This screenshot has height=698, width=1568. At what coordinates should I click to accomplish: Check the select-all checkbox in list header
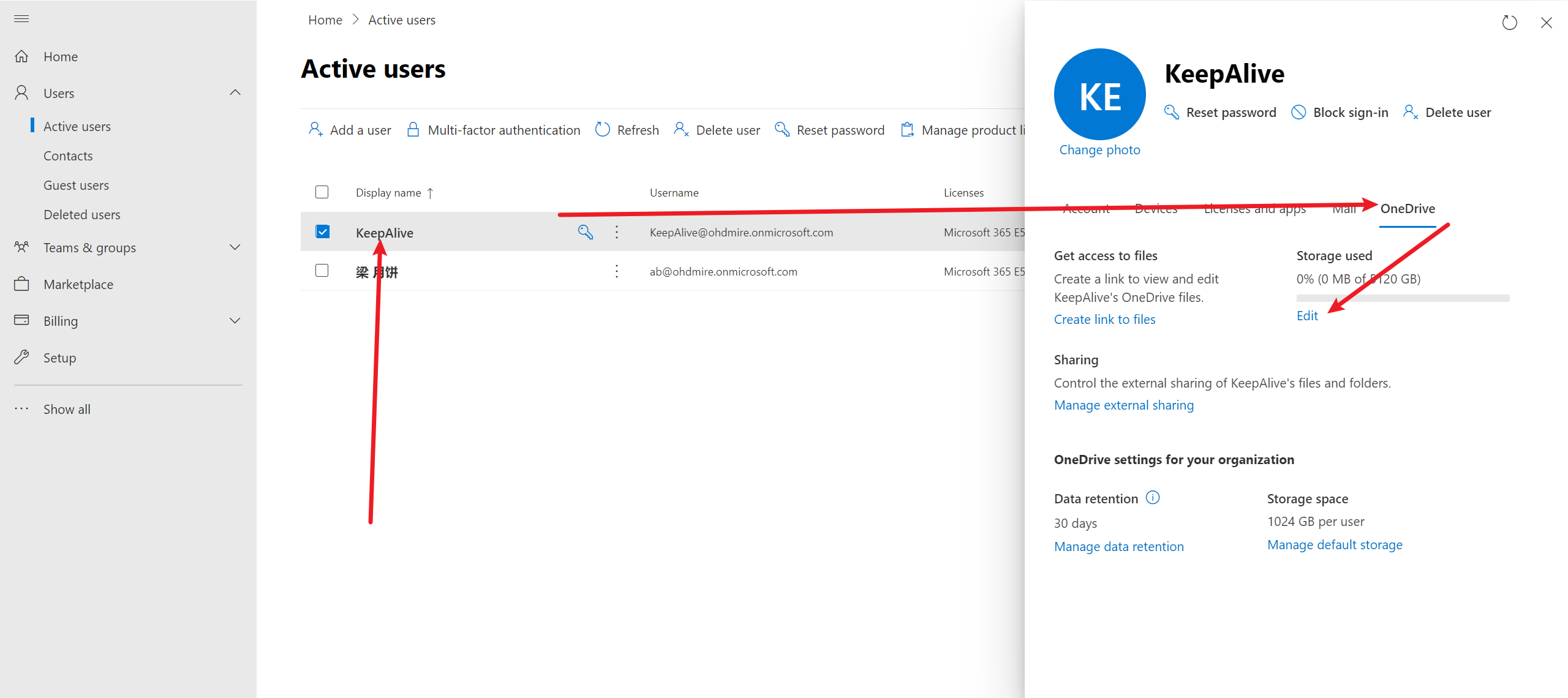coord(322,192)
